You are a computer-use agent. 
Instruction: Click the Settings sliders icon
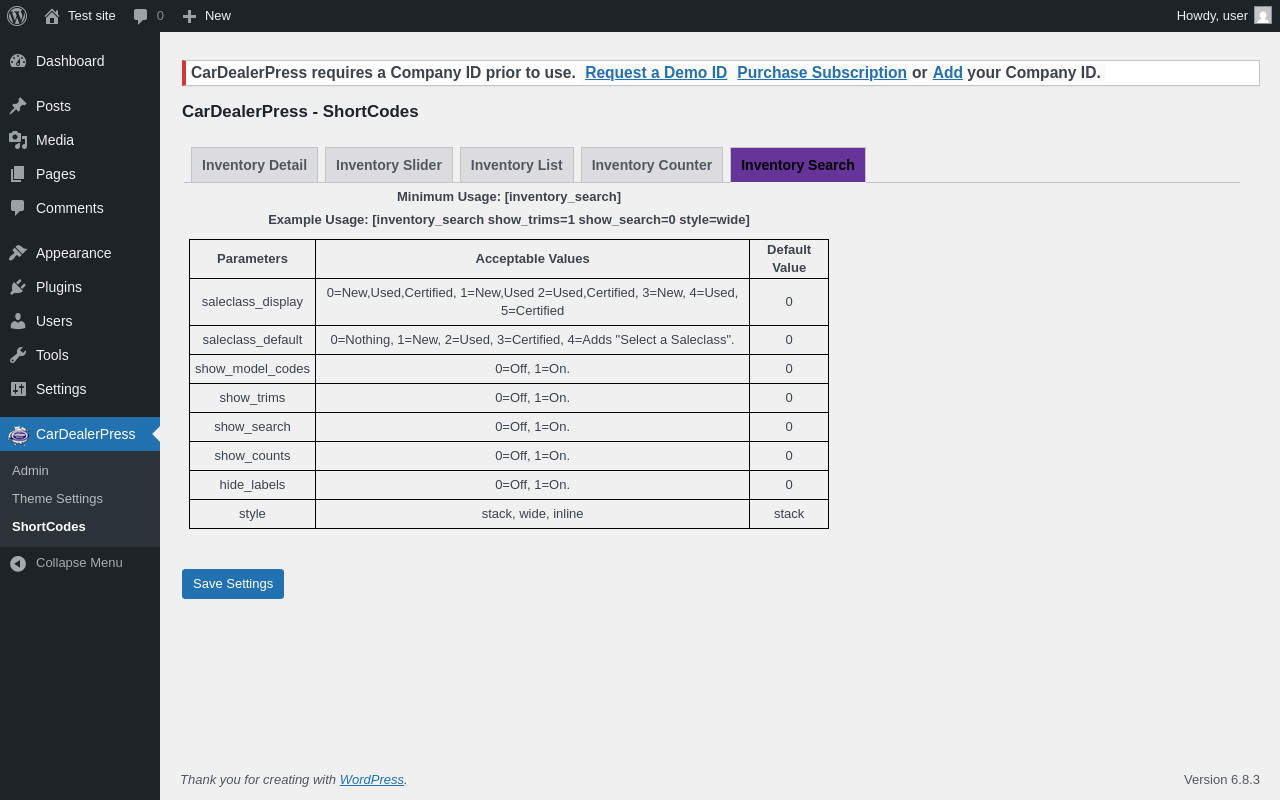(x=18, y=389)
